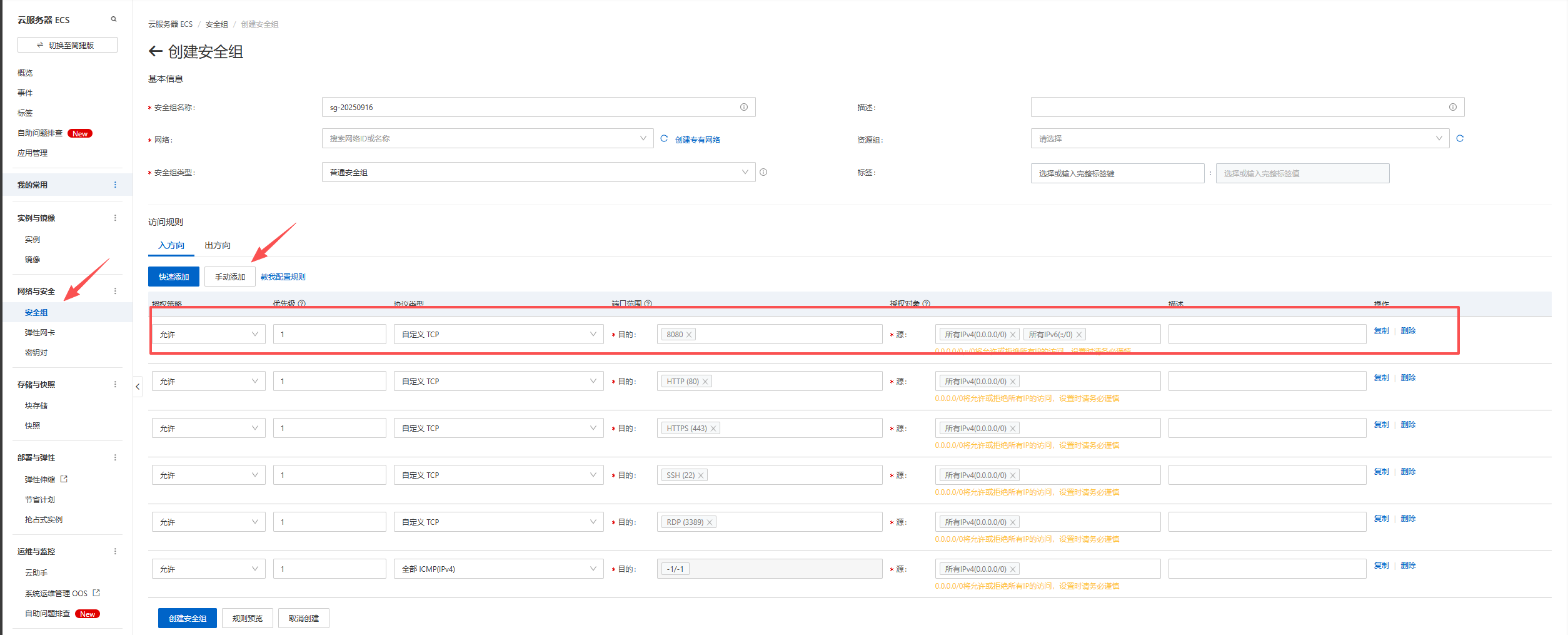1568x635 pixels.
Task: Click the 手动添加 button
Action: [229, 277]
